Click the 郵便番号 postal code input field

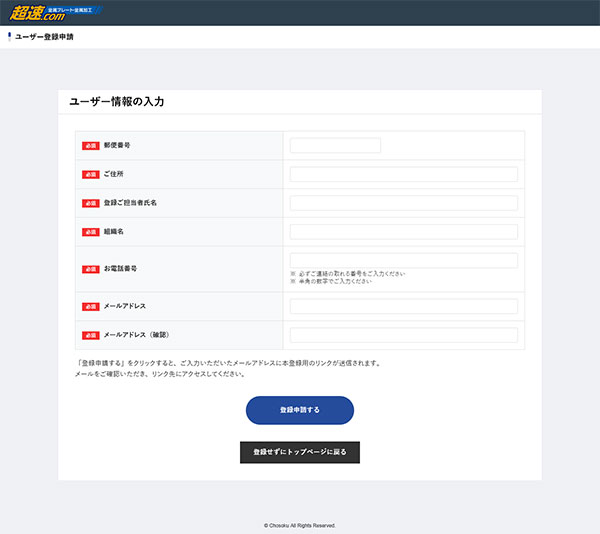pos(335,146)
